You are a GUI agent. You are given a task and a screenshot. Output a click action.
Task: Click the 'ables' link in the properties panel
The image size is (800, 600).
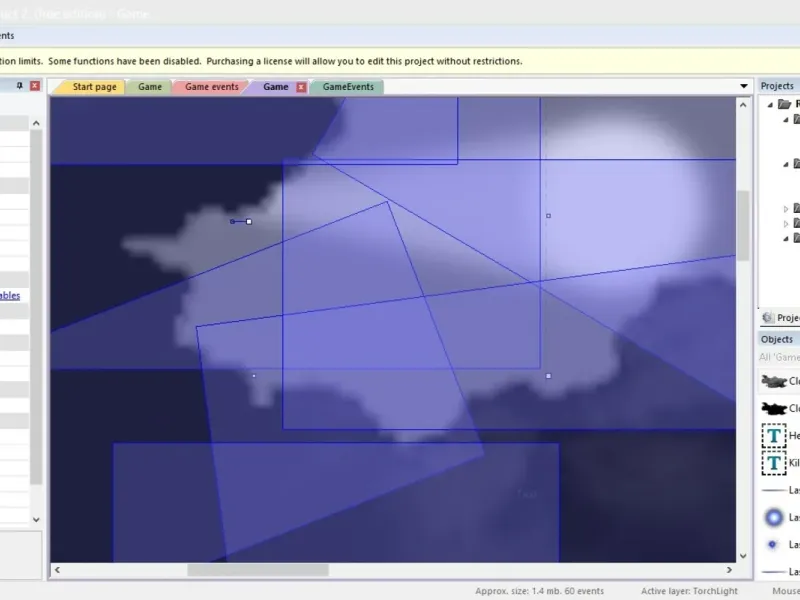tap(10, 295)
